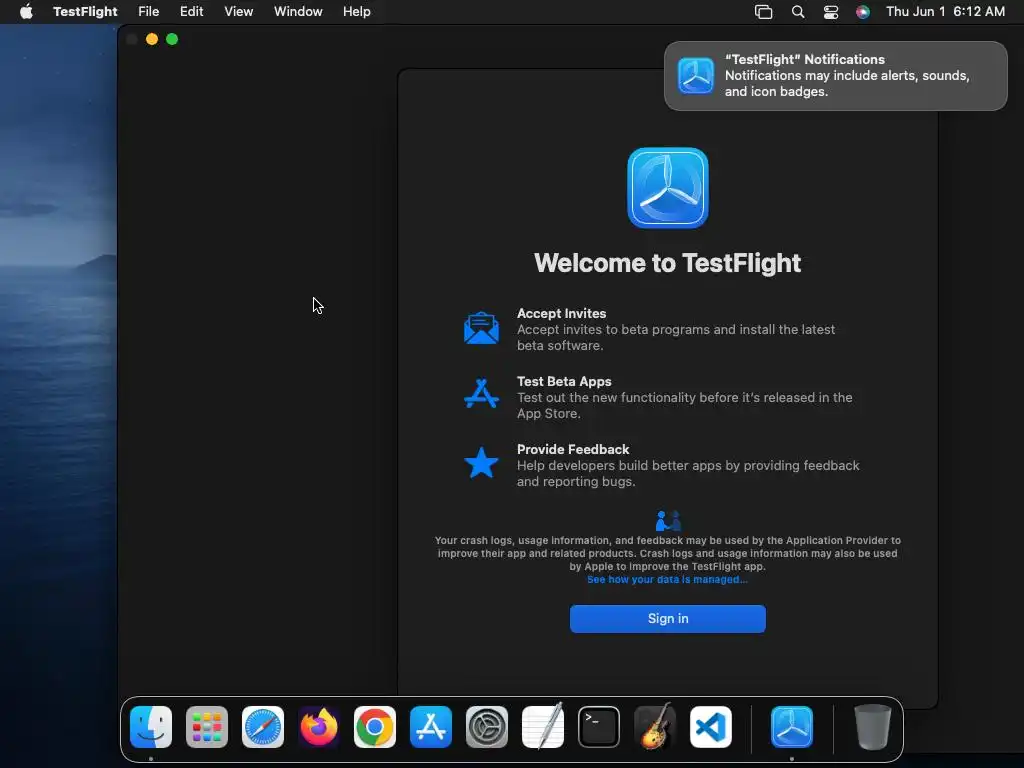Viewport: 1024px width, 768px height.
Task: Click the TestFlight app logo in welcome panel
Action: coord(667,188)
